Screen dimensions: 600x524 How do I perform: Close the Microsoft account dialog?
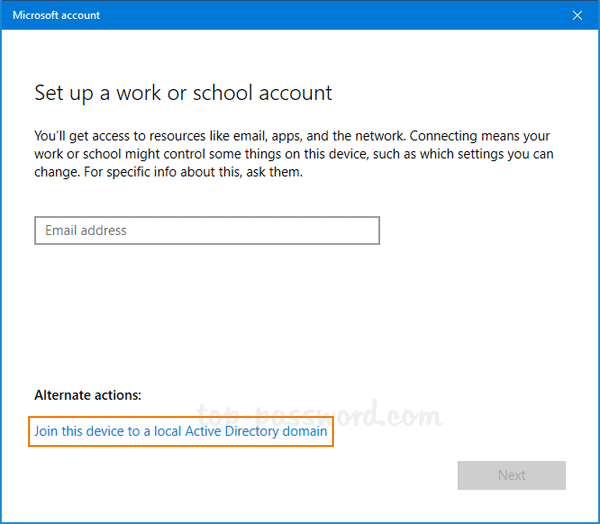pyautogui.click(x=577, y=15)
